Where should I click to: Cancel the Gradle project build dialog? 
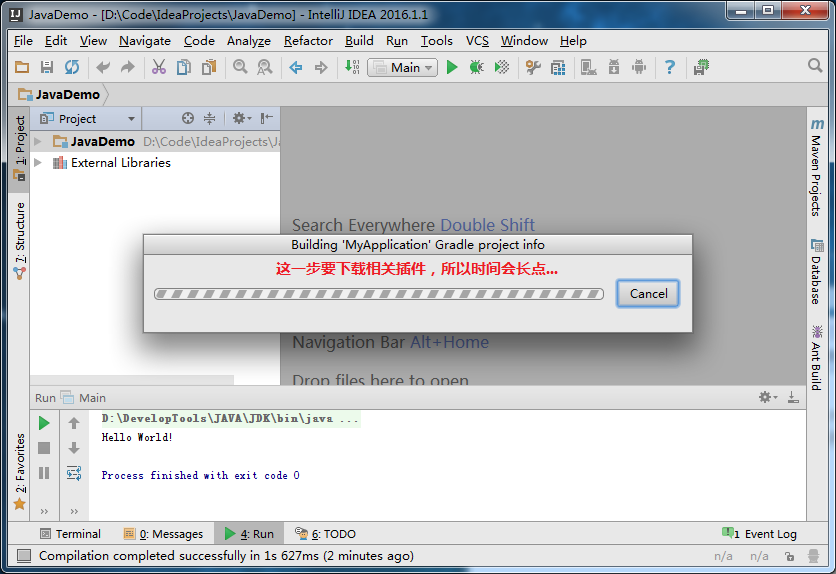648,294
